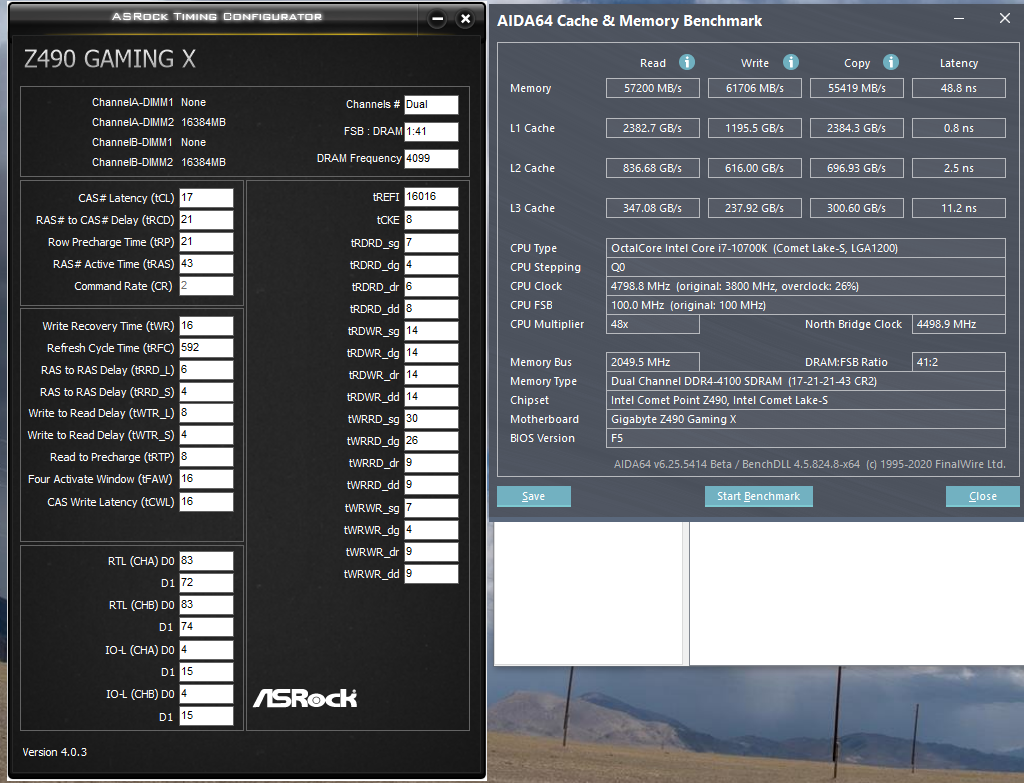Click Memory Latency result 48.8 ns
1024x783 pixels.
coord(958,88)
